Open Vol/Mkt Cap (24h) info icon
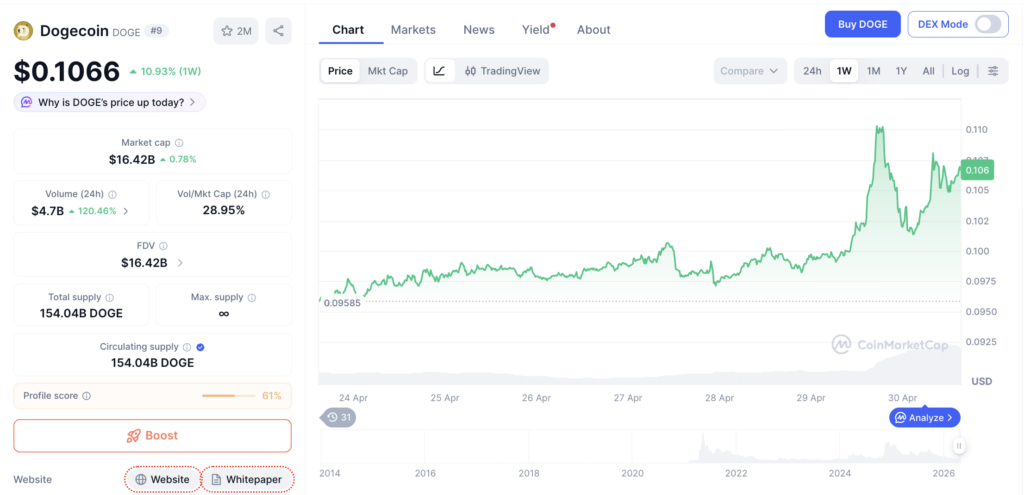1024x495 pixels. (266, 195)
